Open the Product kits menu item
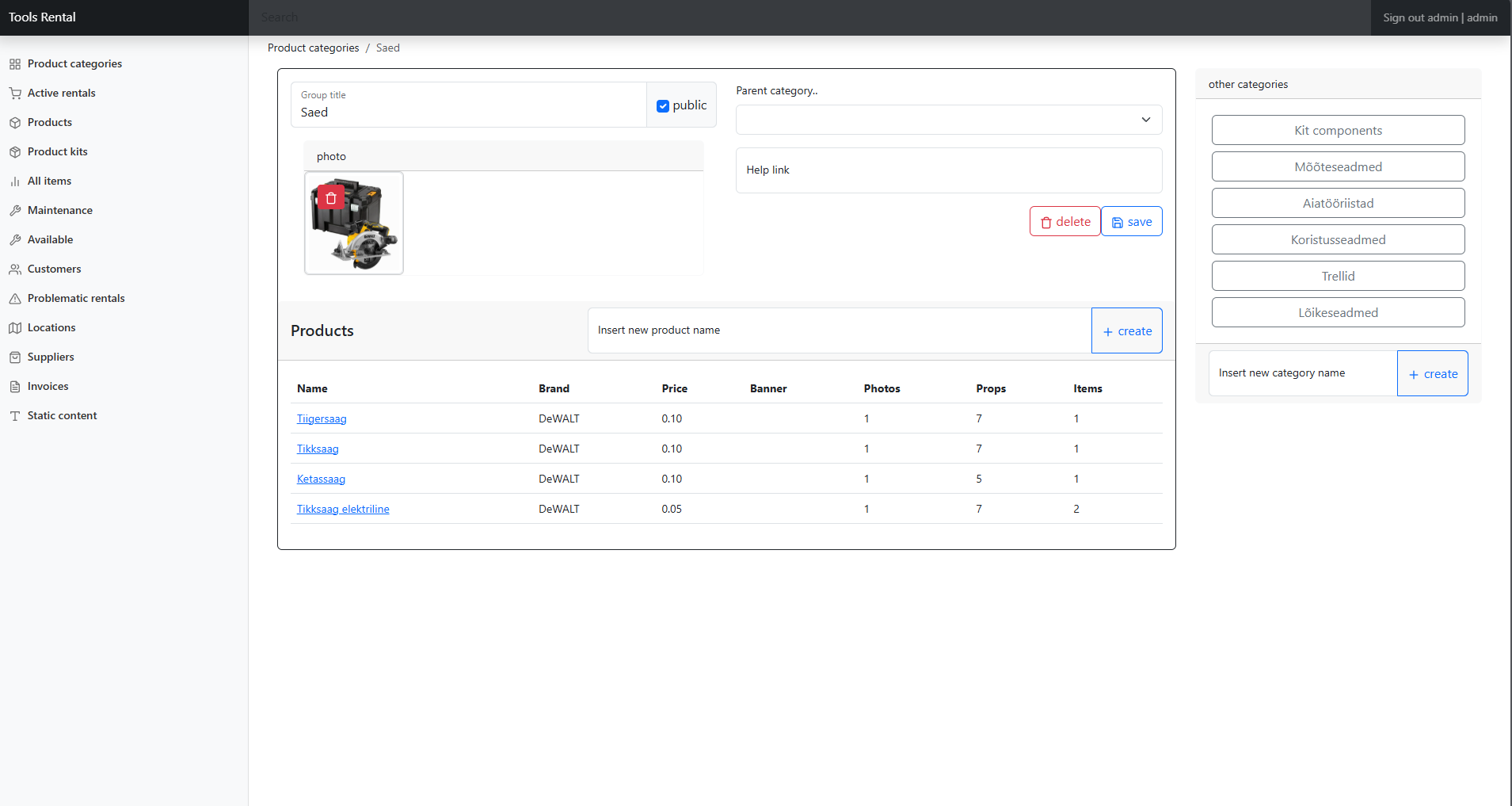 [x=57, y=151]
